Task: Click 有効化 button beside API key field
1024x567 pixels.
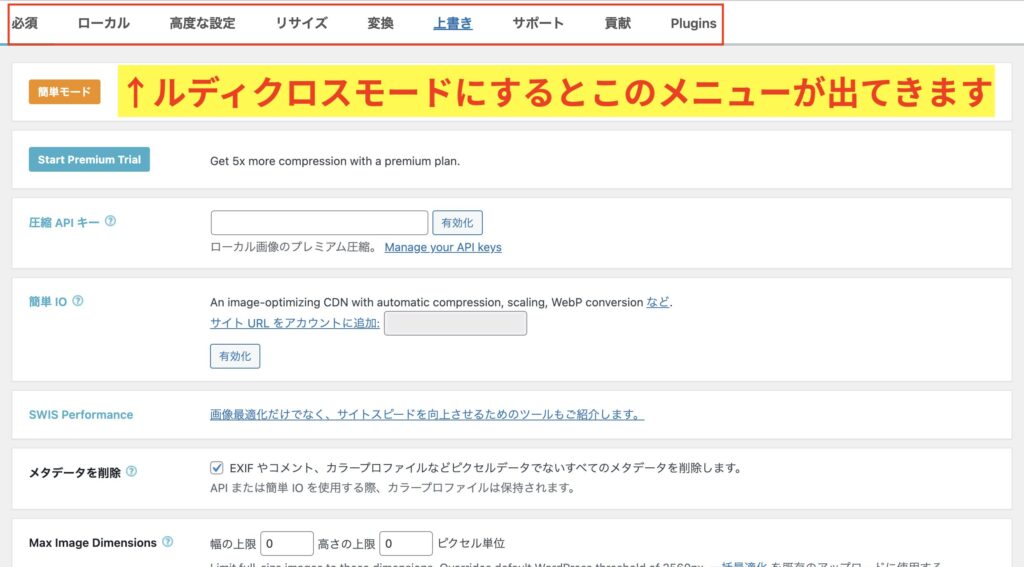Action: (457, 223)
